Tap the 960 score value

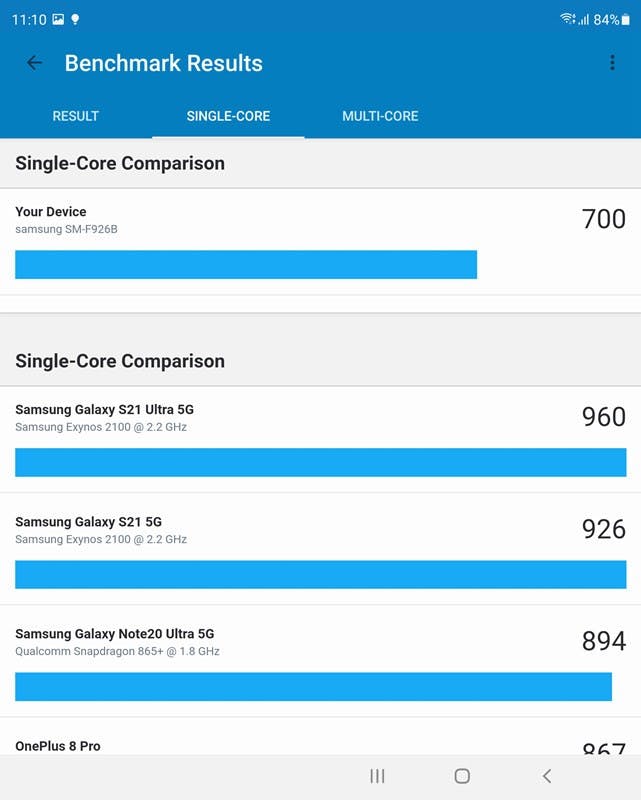point(603,417)
